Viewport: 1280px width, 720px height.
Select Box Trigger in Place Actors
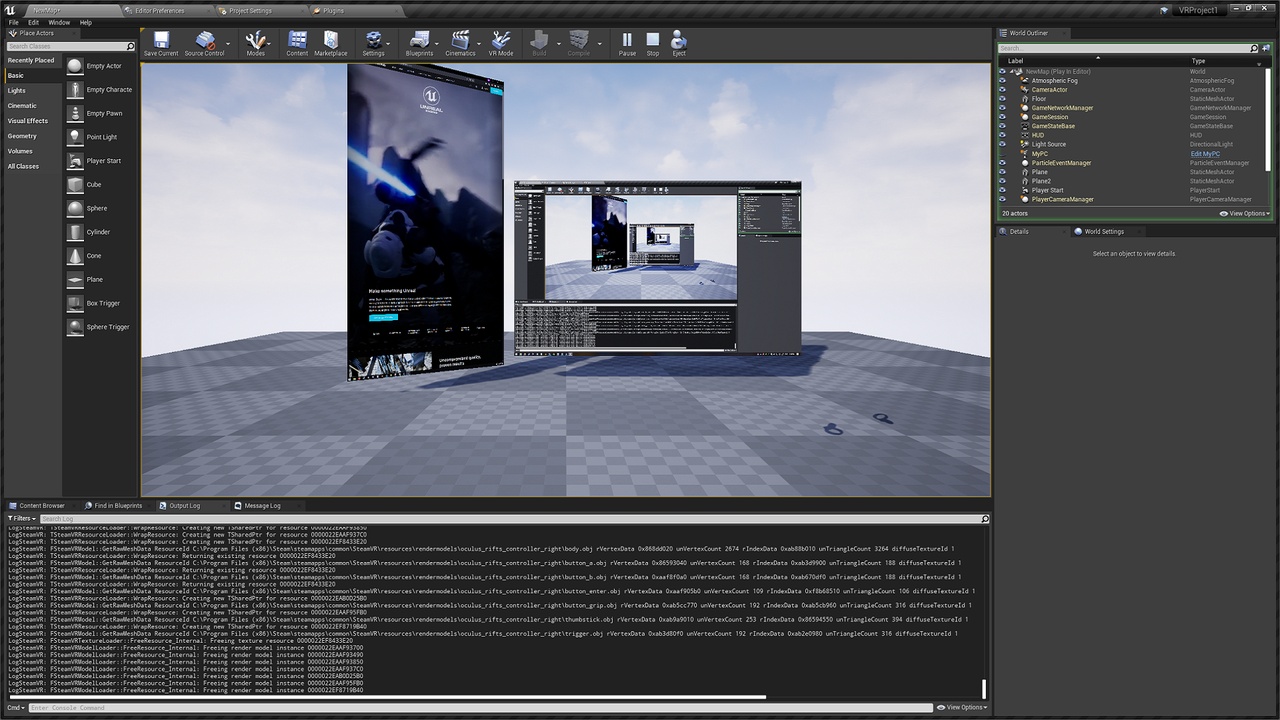[x=100, y=303]
